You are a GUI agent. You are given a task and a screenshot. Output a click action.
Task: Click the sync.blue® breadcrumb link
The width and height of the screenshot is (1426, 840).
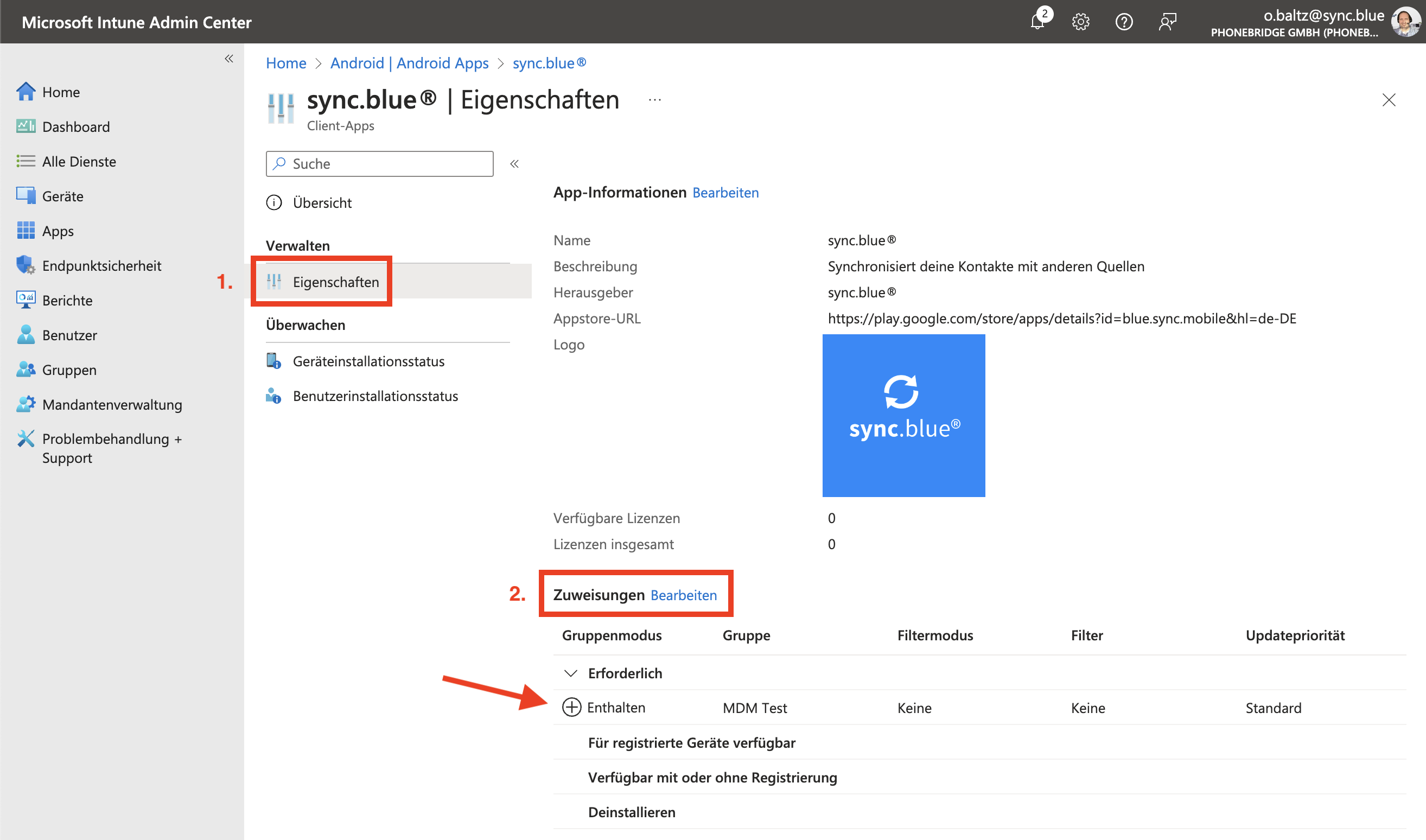tap(549, 63)
